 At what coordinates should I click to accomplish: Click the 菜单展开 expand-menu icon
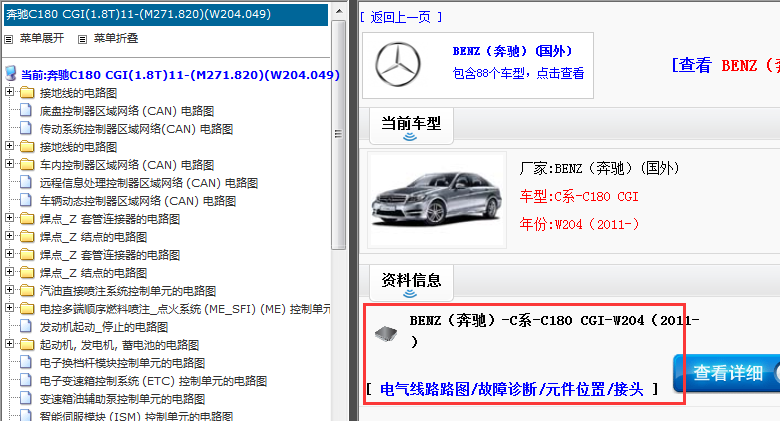point(8,39)
